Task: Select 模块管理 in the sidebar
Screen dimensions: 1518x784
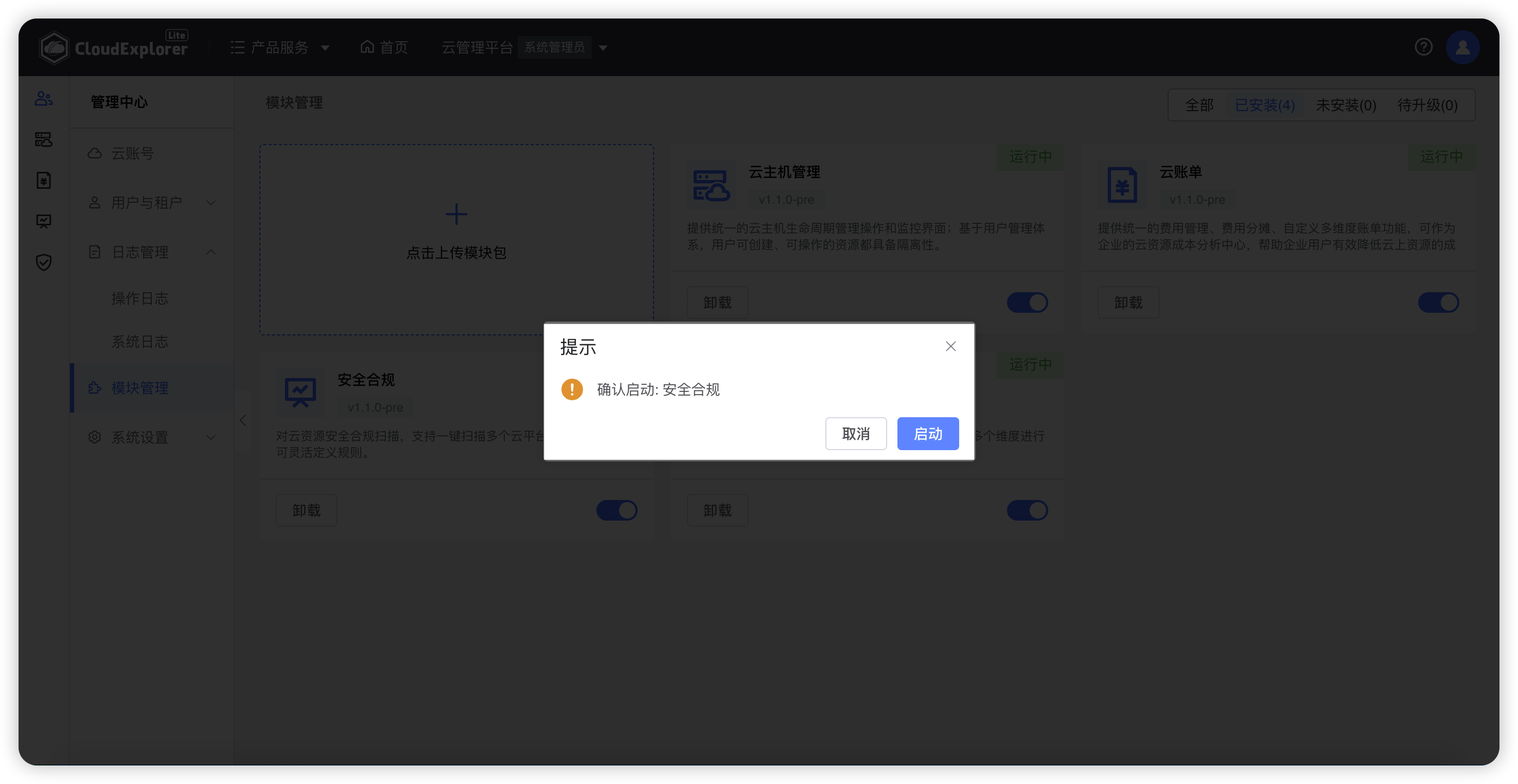Action: [x=152, y=387]
